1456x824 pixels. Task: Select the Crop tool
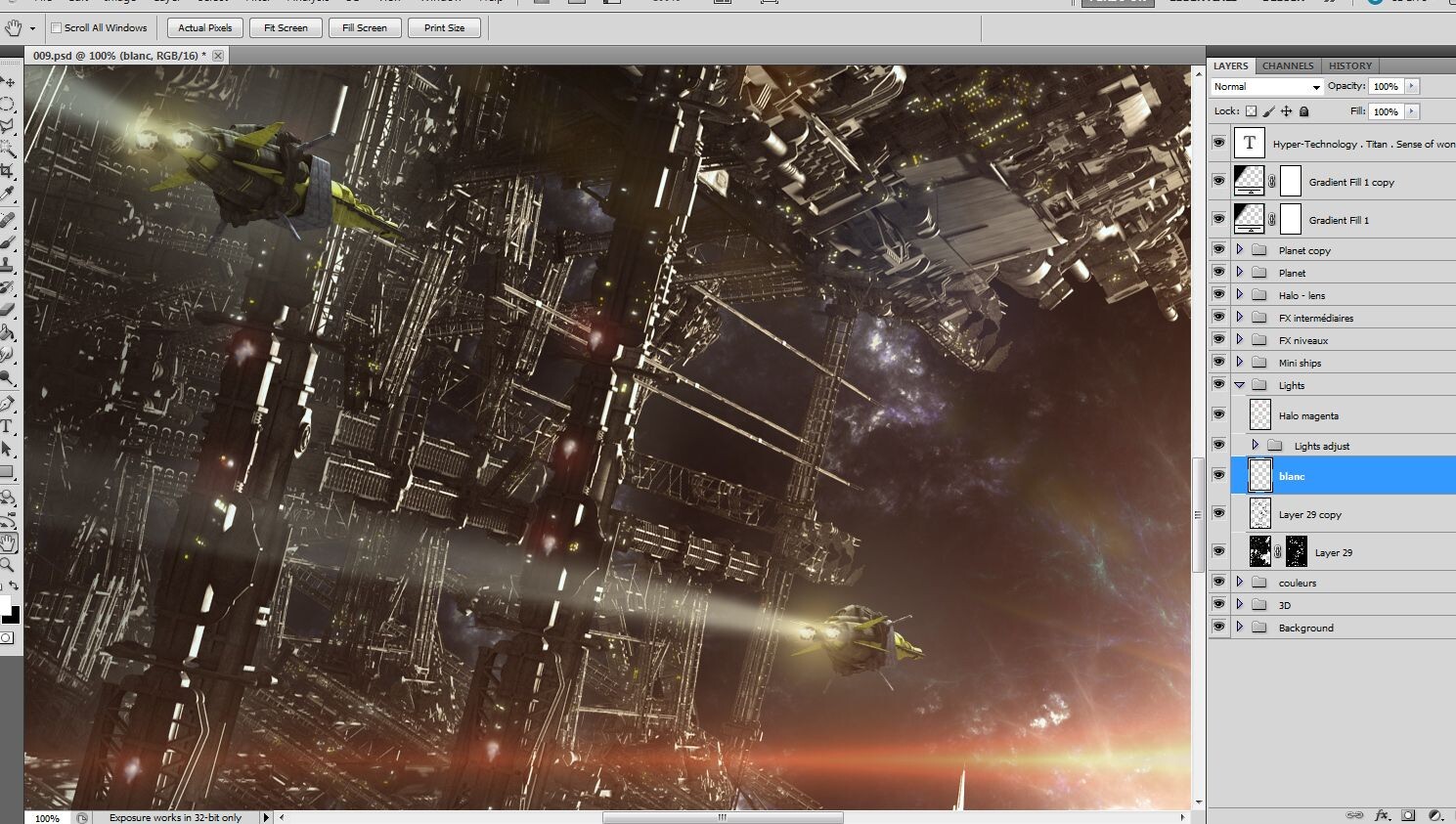(x=8, y=170)
